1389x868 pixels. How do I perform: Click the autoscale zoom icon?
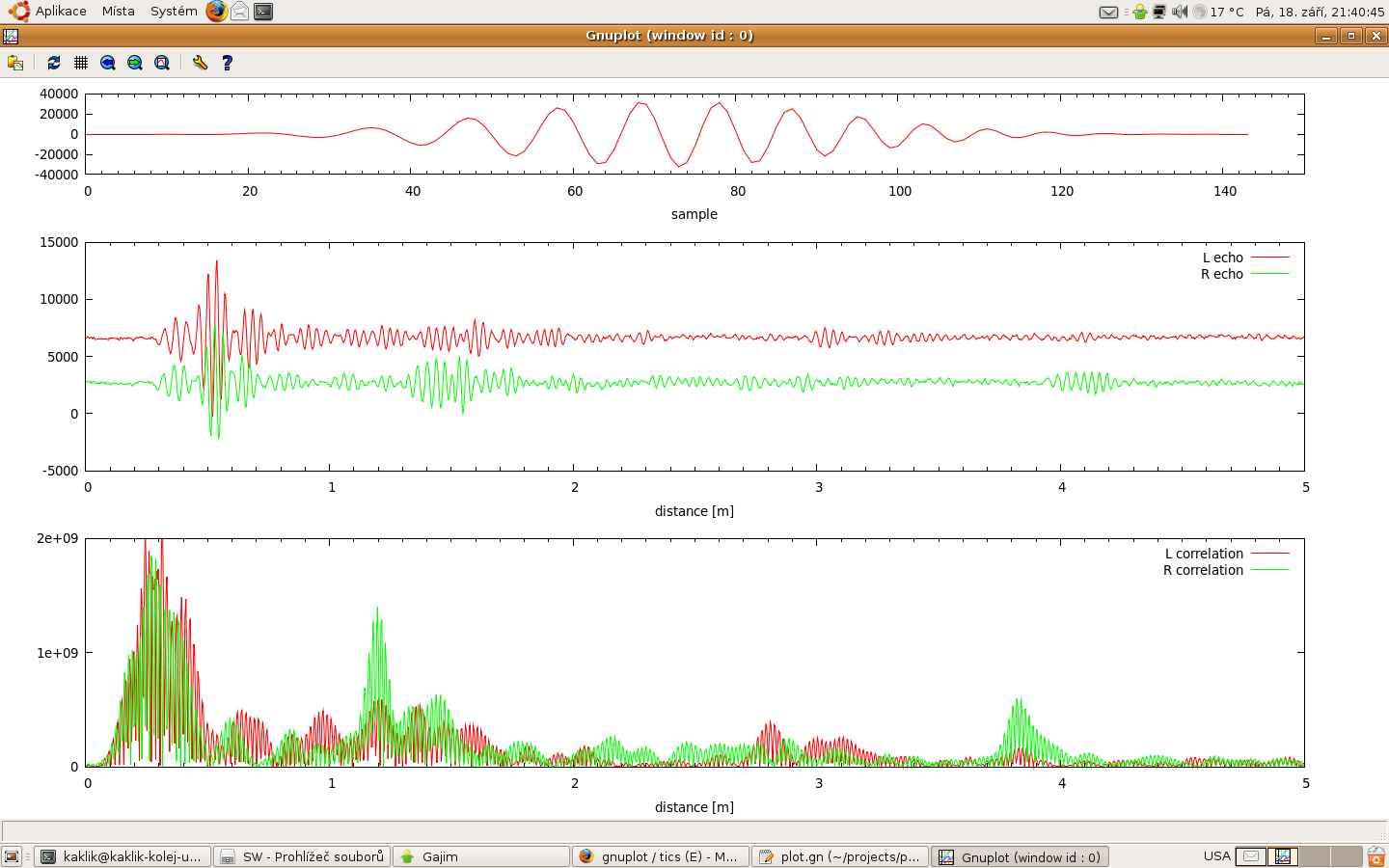tap(162, 63)
